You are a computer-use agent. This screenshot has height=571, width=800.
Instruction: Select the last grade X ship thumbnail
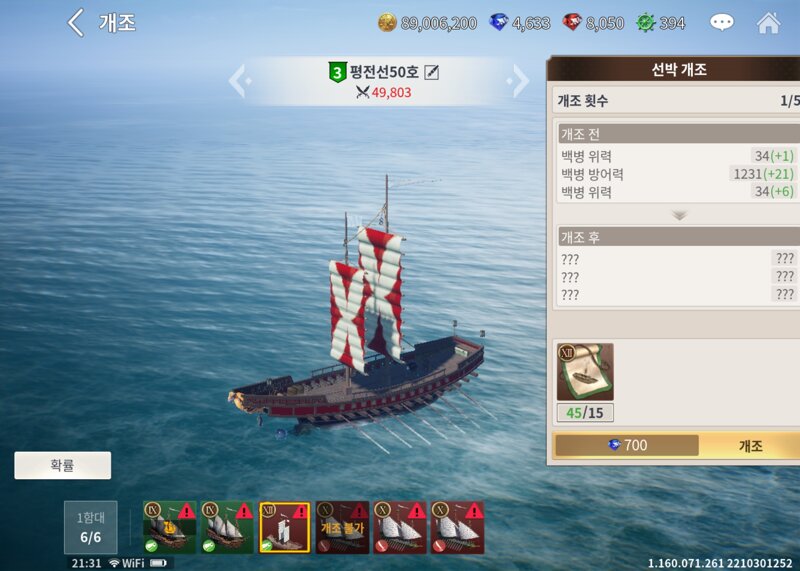click(458, 528)
